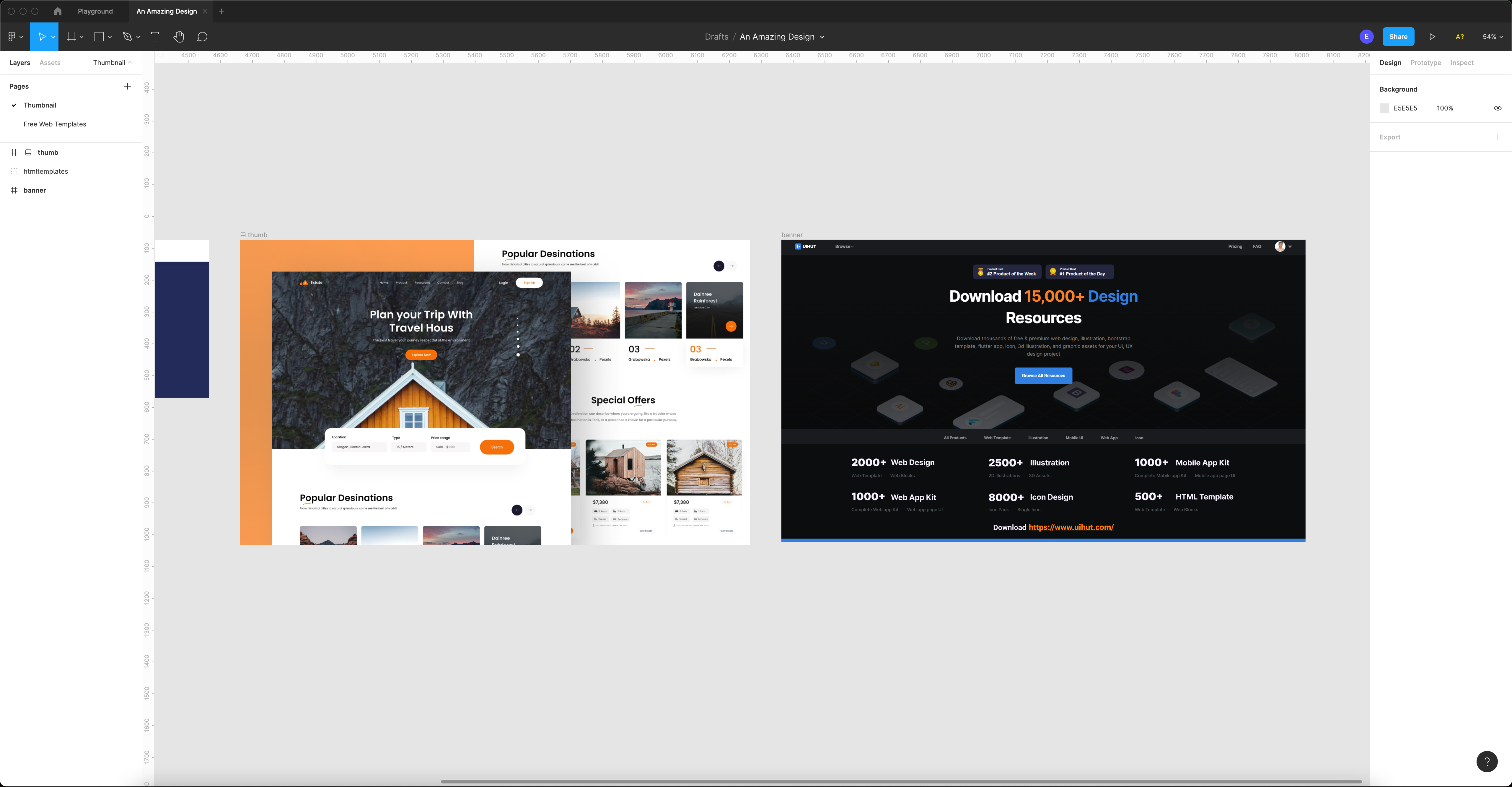Screen dimensions: 1512x787
Task: Click the Sign Up button in thumb
Action: [x=529, y=282]
